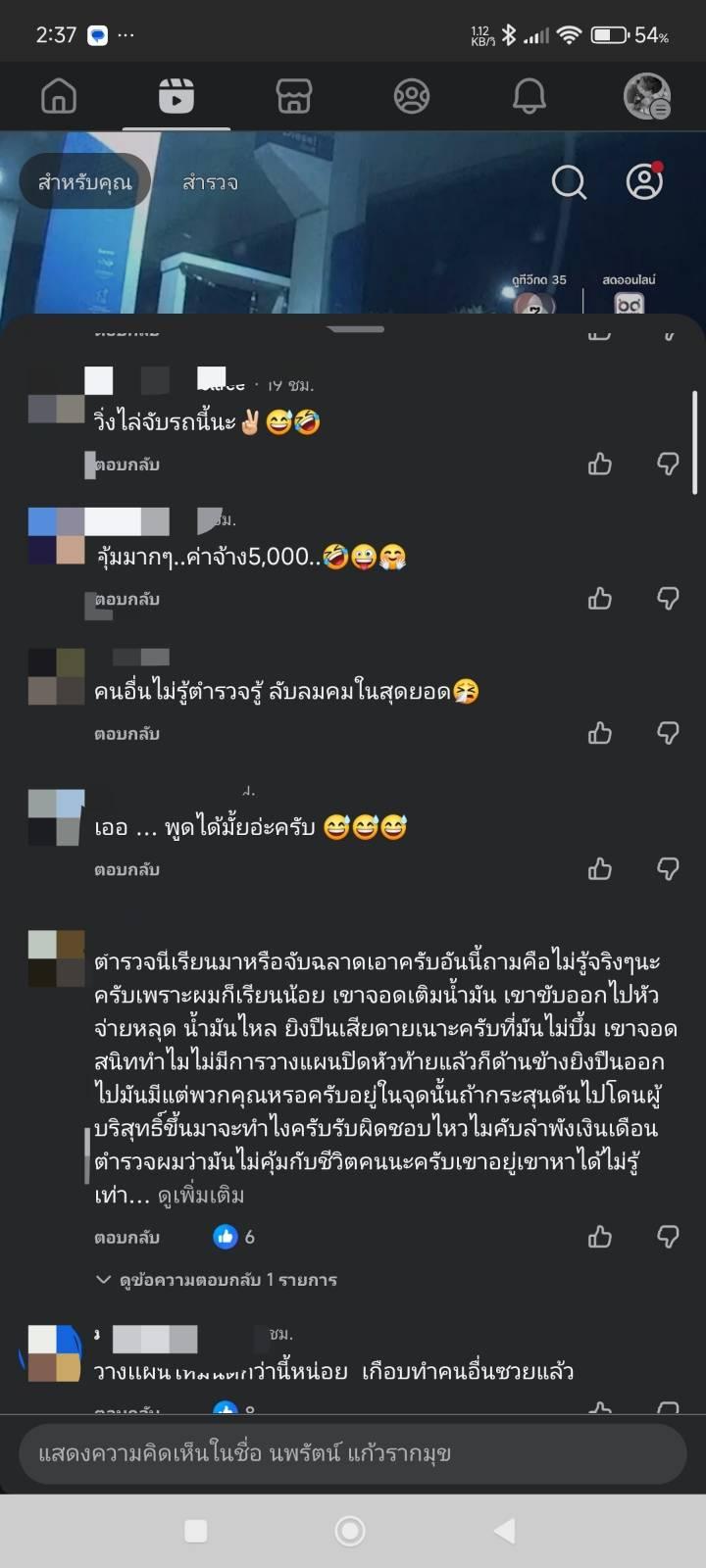This screenshot has height=1568, width=706.
Task: Tap the profile picture menu icon
Action: (647, 96)
